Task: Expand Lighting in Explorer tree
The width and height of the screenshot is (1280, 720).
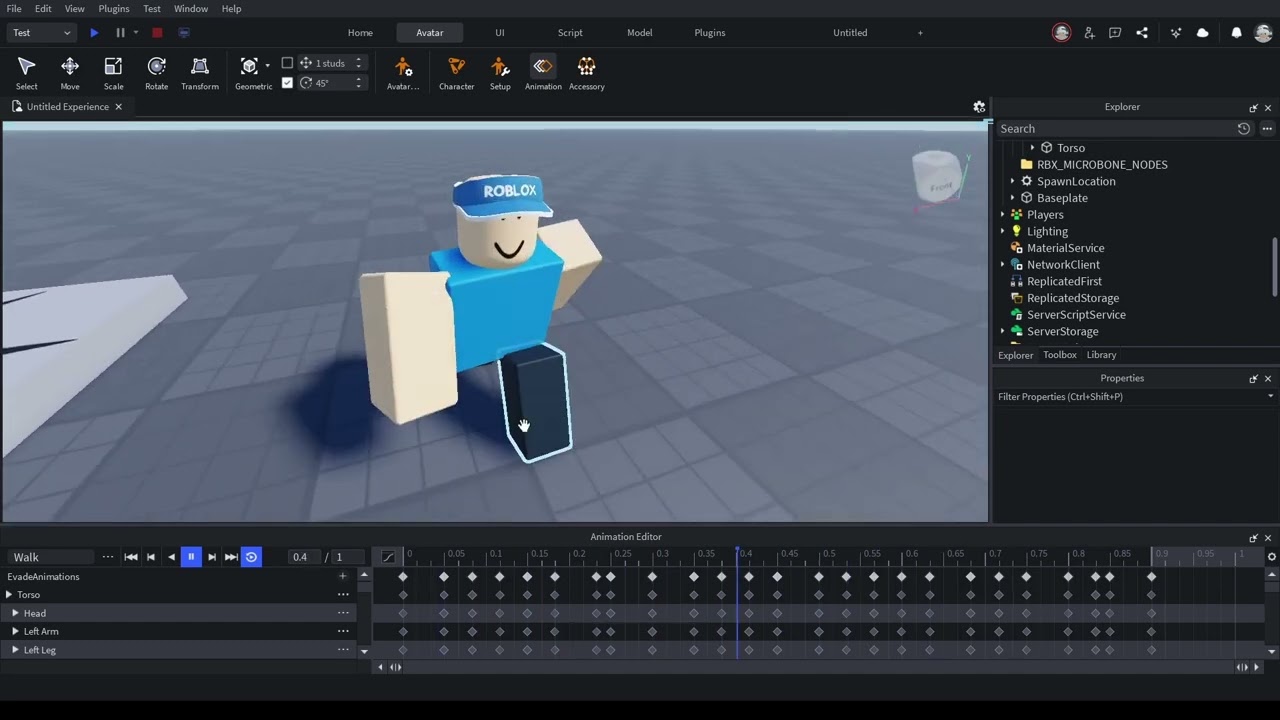Action: point(1003,231)
